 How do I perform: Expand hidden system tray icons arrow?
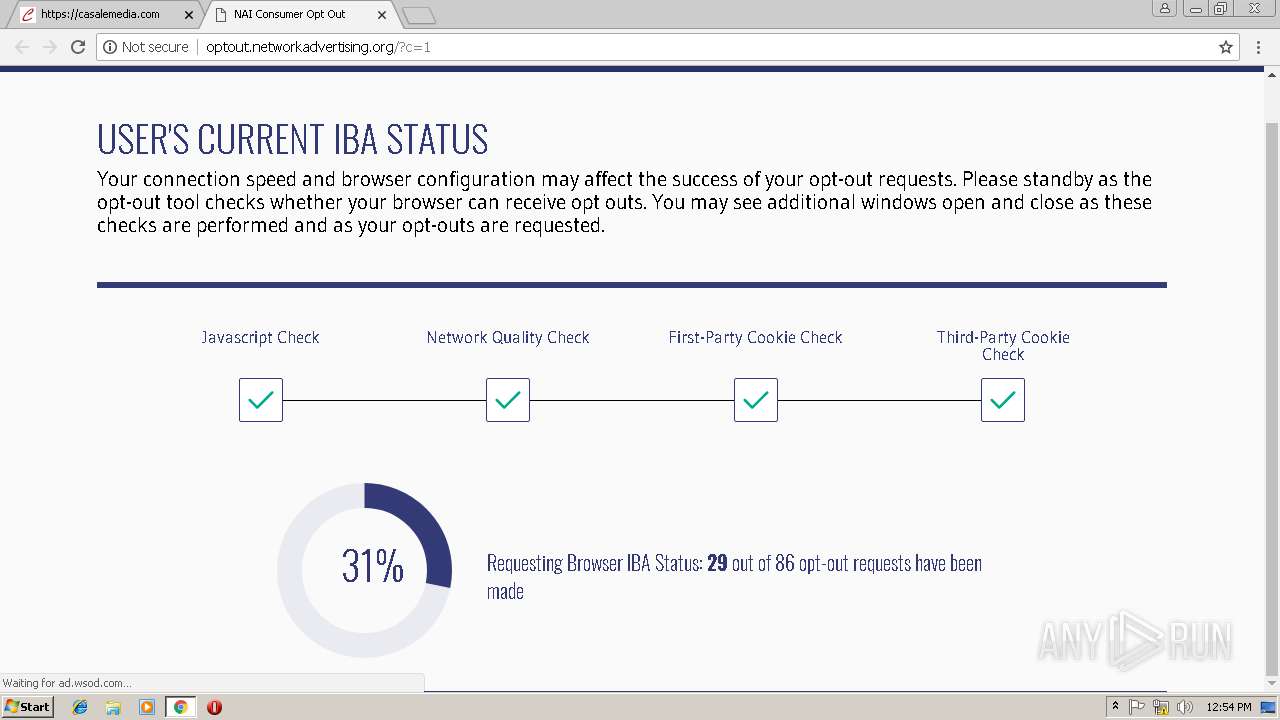coord(1115,707)
